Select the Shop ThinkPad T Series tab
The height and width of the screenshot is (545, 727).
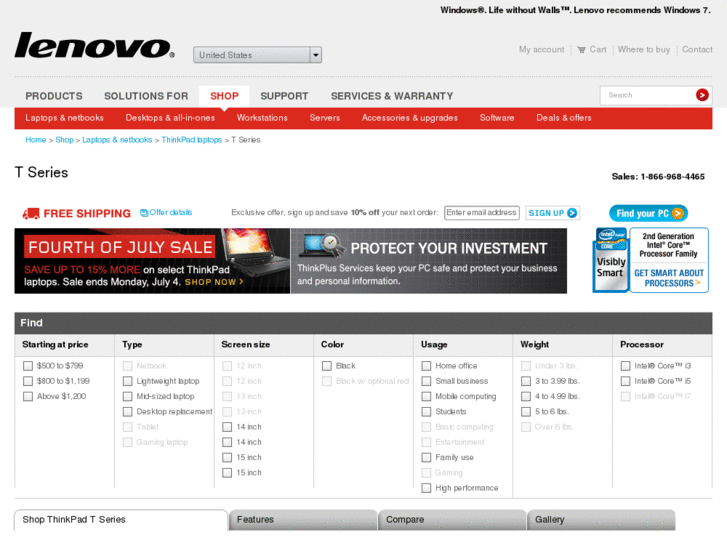(121, 520)
